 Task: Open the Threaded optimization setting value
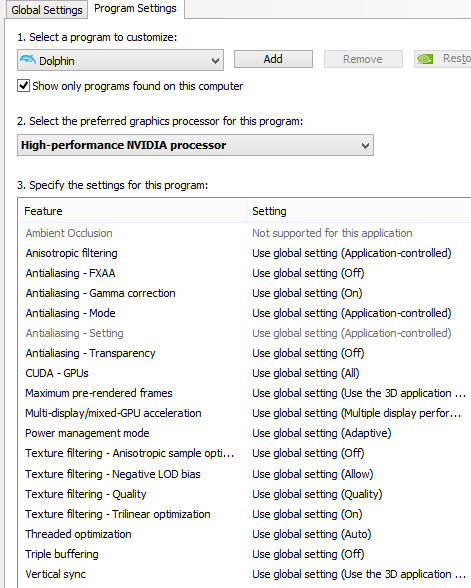click(312, 534)
